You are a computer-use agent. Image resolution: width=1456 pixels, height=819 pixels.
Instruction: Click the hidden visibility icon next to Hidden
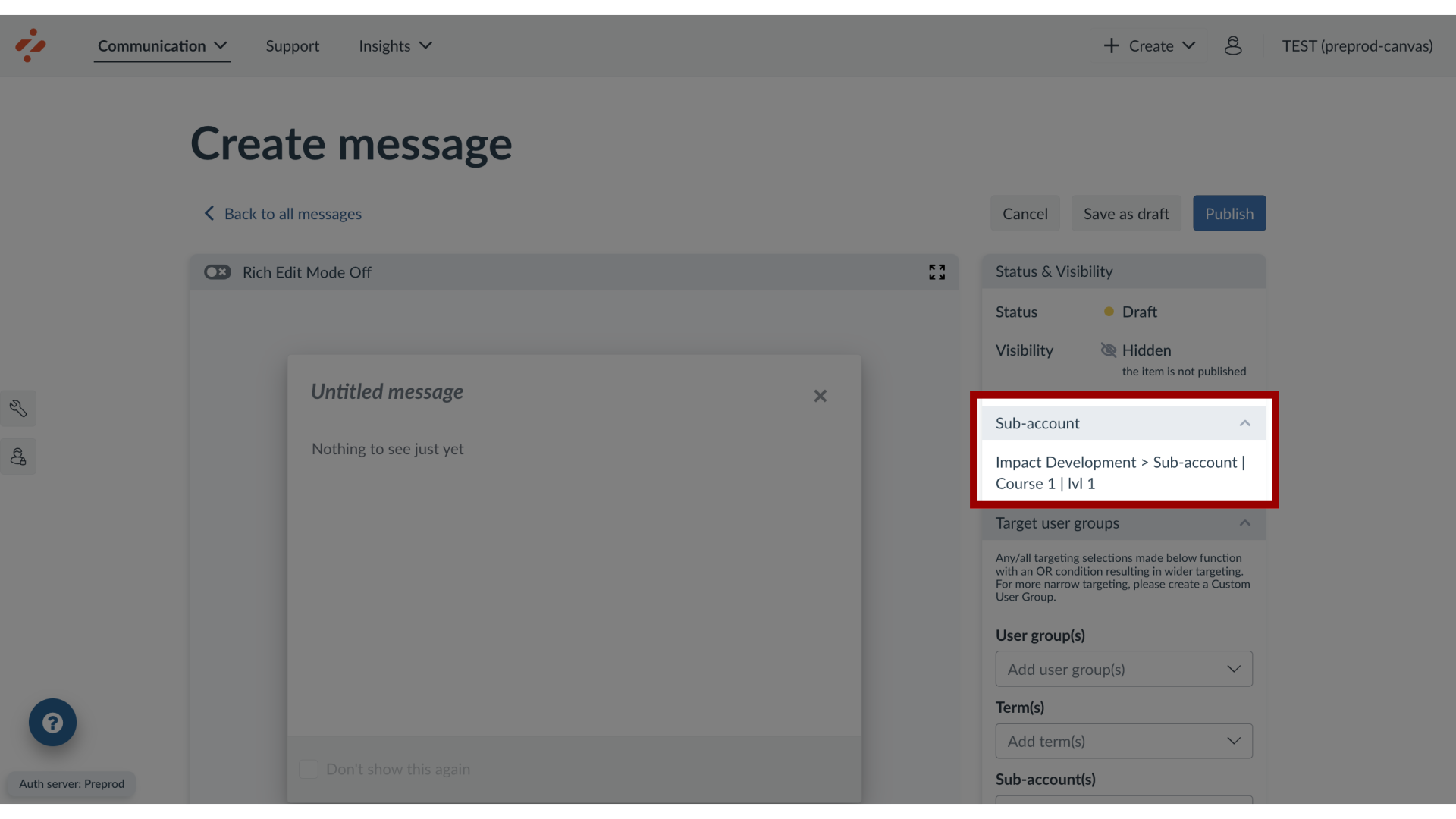[1108, 350]
